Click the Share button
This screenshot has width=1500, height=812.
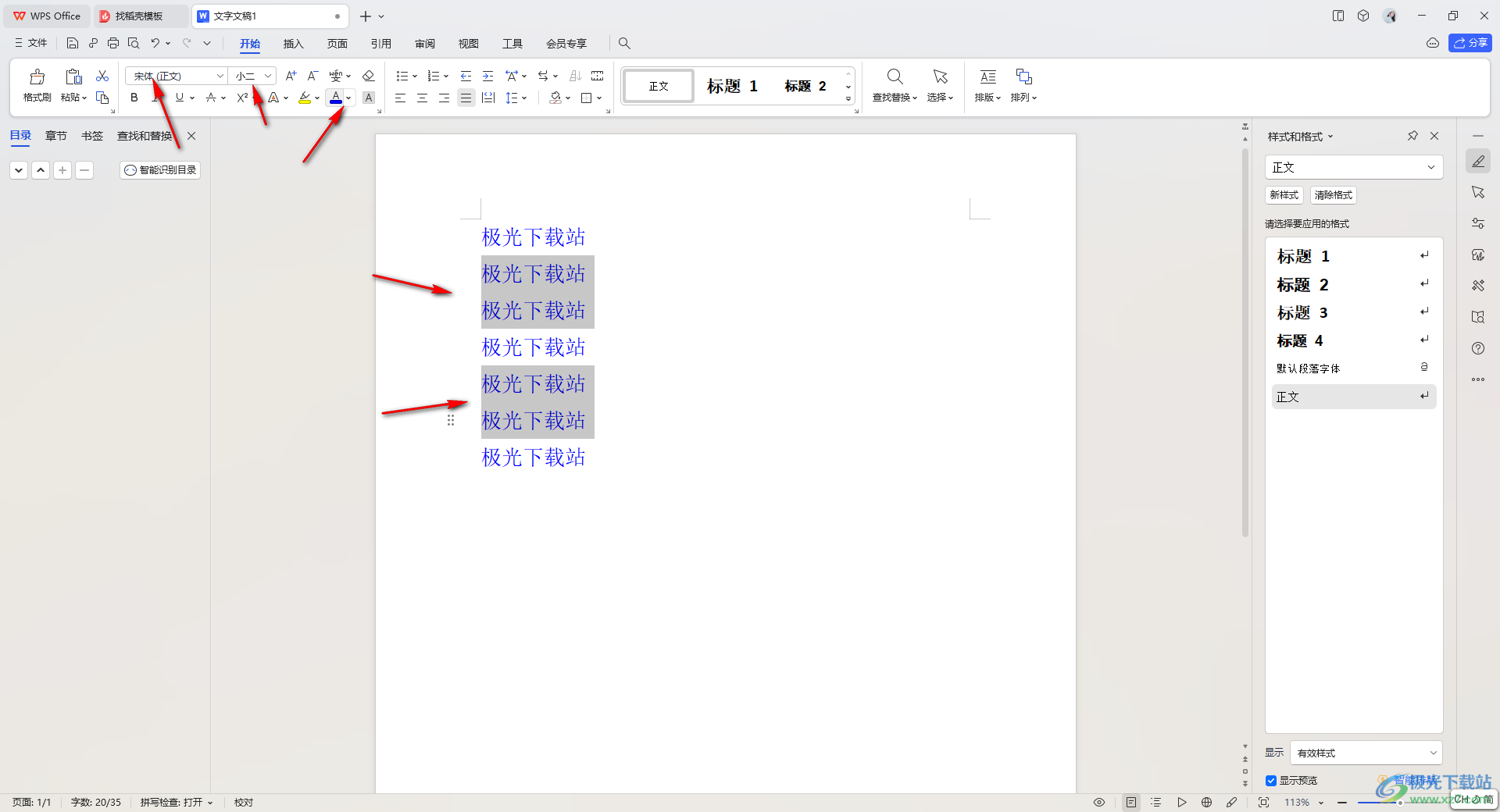click(1470, 43)
